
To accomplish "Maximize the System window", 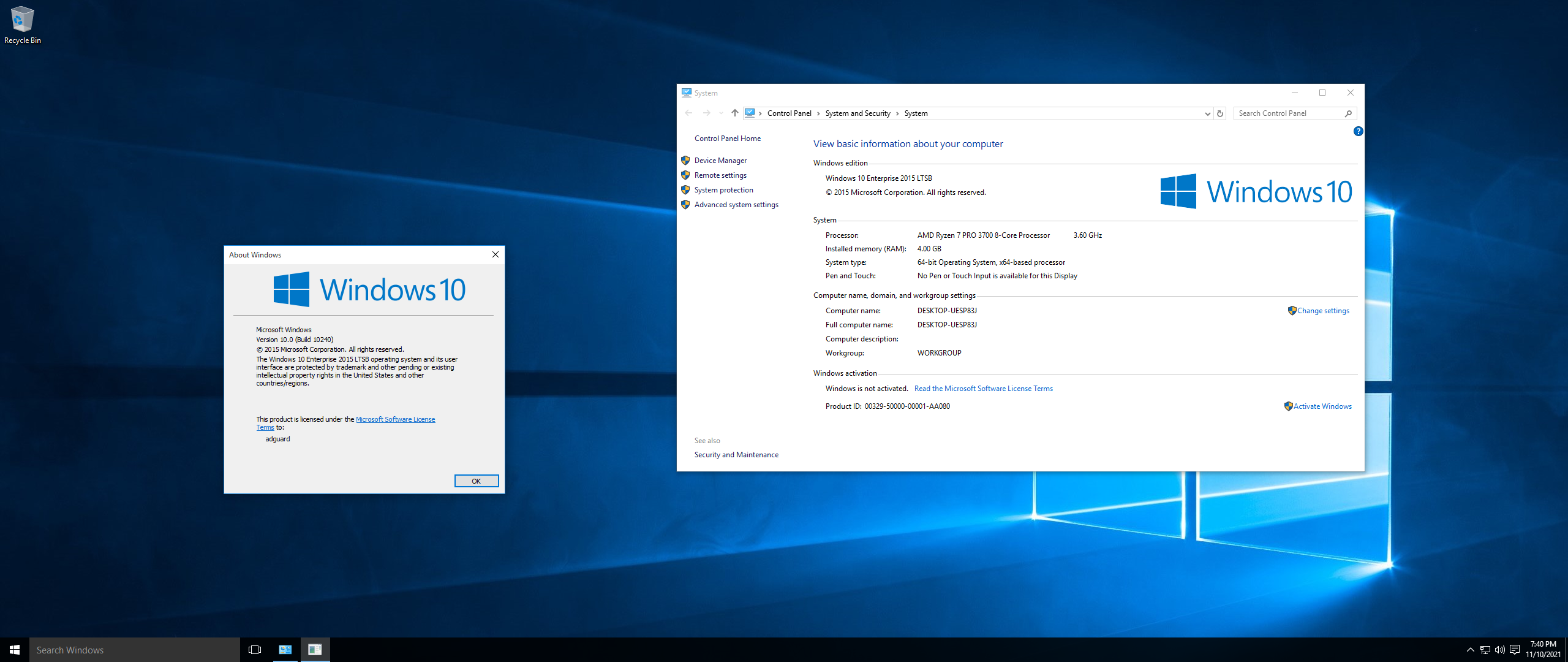I will pyautogui.click(x=1322, y=93).
